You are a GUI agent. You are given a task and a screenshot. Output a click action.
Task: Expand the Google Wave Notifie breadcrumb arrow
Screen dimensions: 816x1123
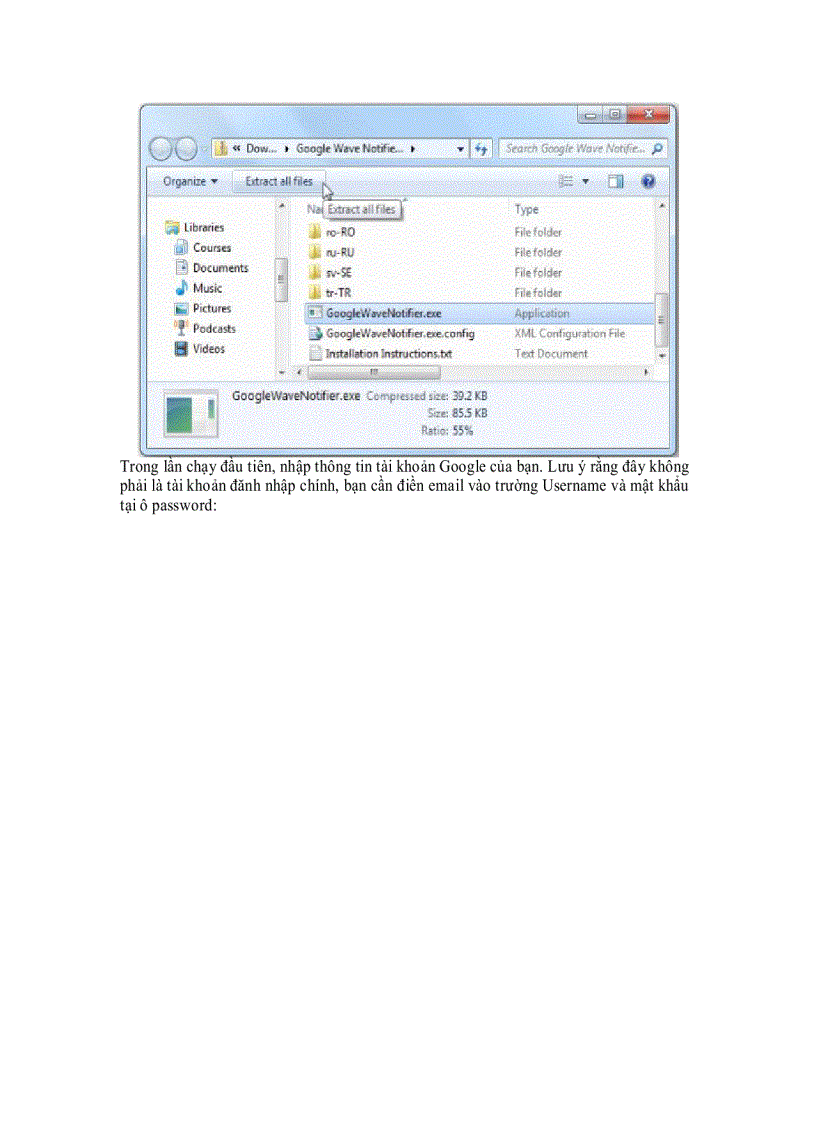coord(414,148)
